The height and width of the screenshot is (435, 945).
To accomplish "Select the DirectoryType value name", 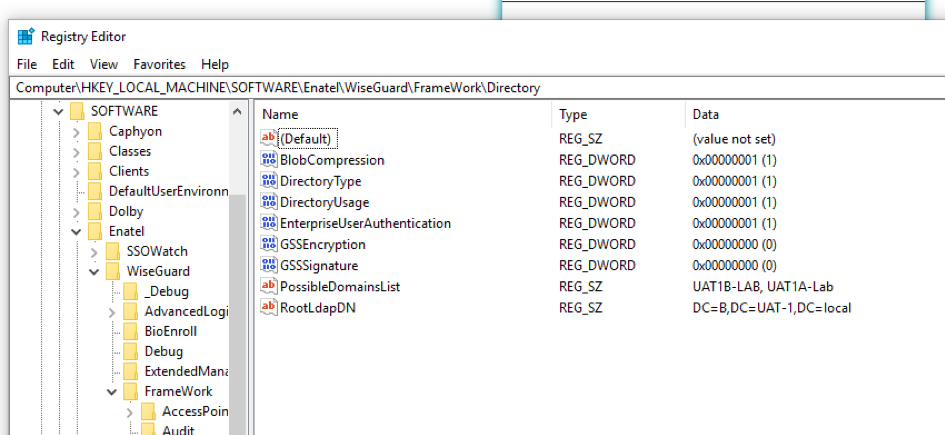I will tap(321, 181).
